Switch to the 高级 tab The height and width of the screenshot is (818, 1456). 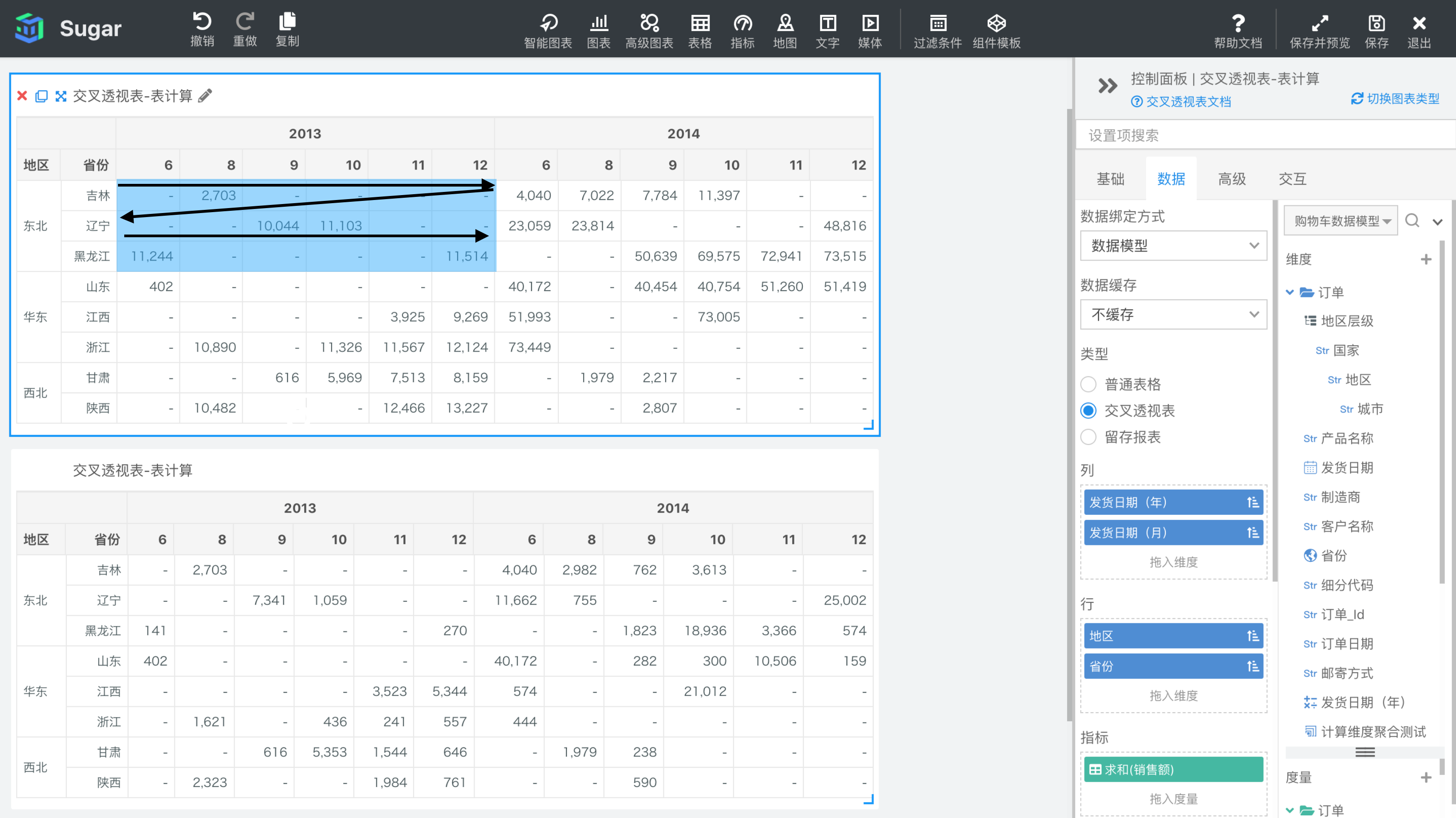tap(1232, 179)
